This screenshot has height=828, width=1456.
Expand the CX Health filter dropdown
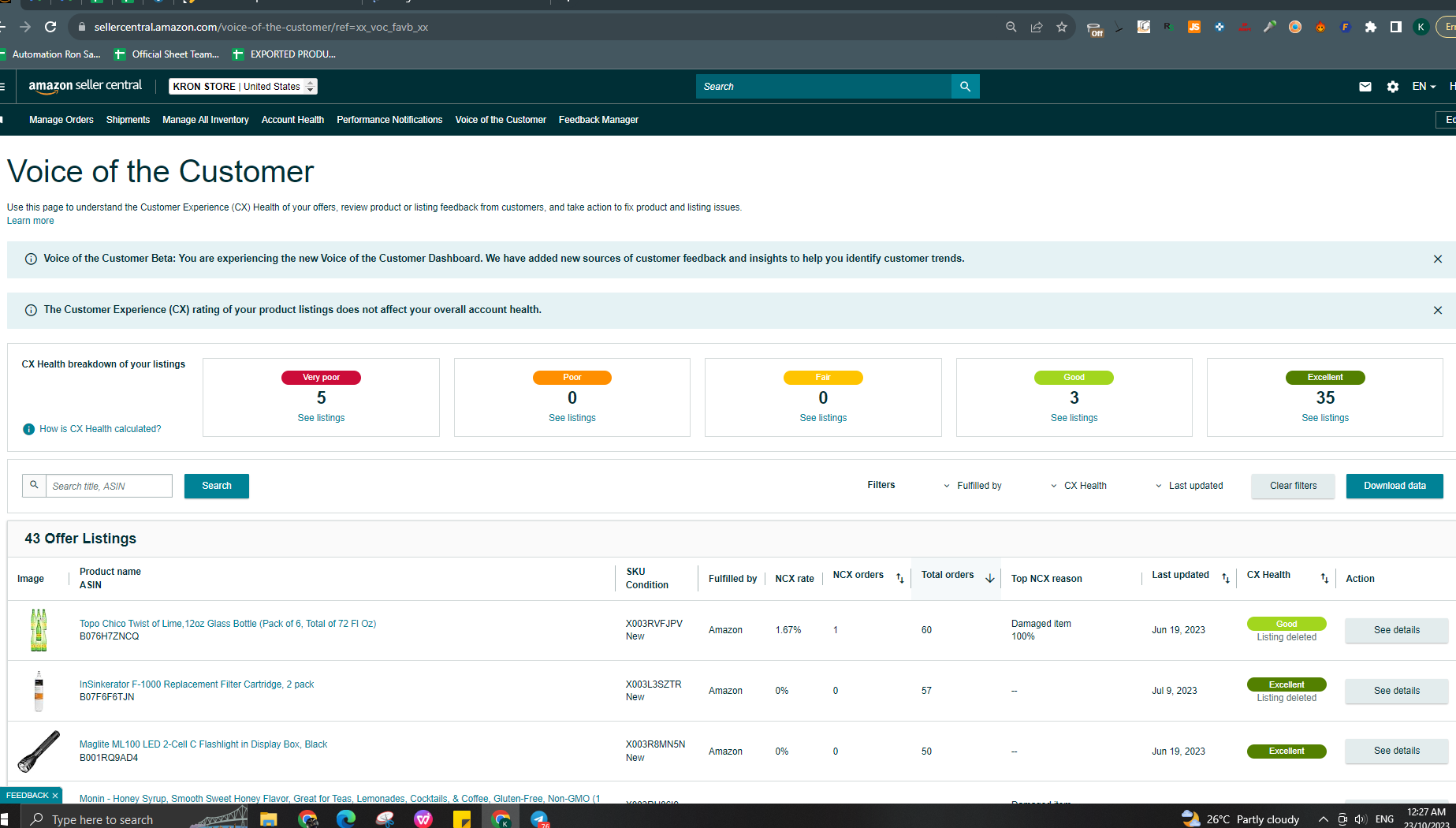pos(1078,486)
